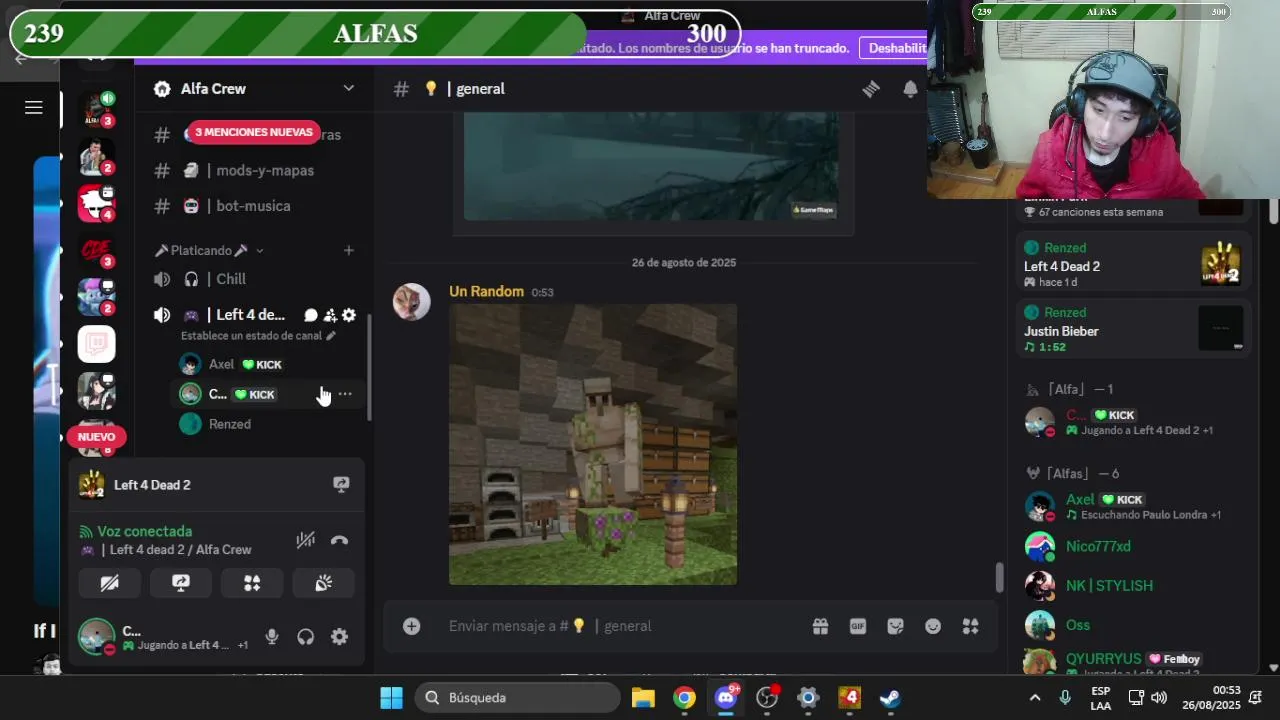The width and height of the screenshot is (1280, 720).
Task: Open ESP LAA language selector
Action: (x=1100, y=698)
